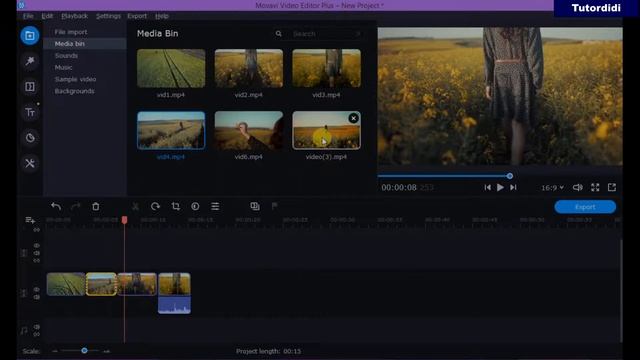The height and width of the screenshot is (360, 640).
Task: Open the Transitions panel icon
Action: (30, 87)
